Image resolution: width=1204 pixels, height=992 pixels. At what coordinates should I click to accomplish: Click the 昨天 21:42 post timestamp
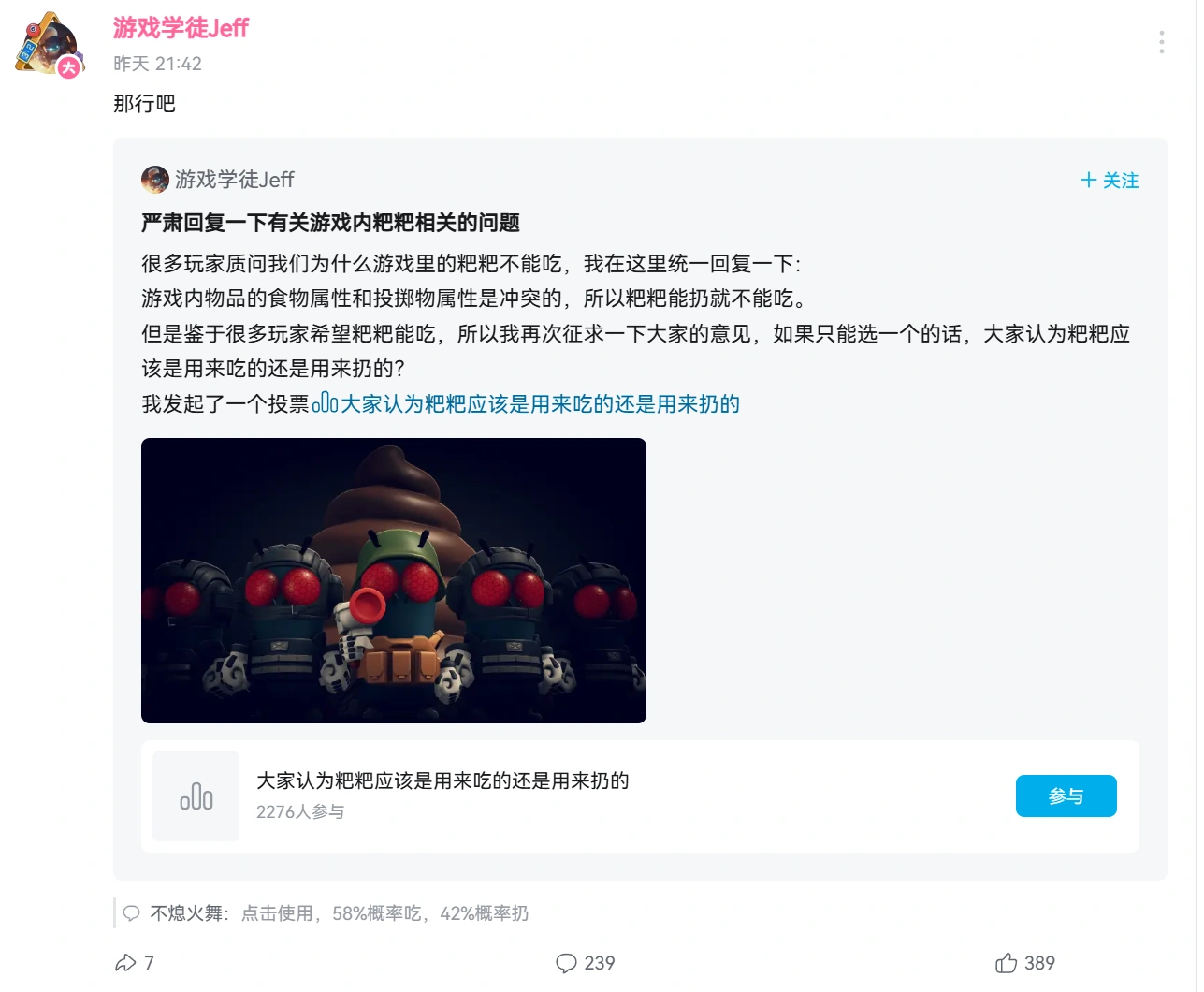point(157,64)
